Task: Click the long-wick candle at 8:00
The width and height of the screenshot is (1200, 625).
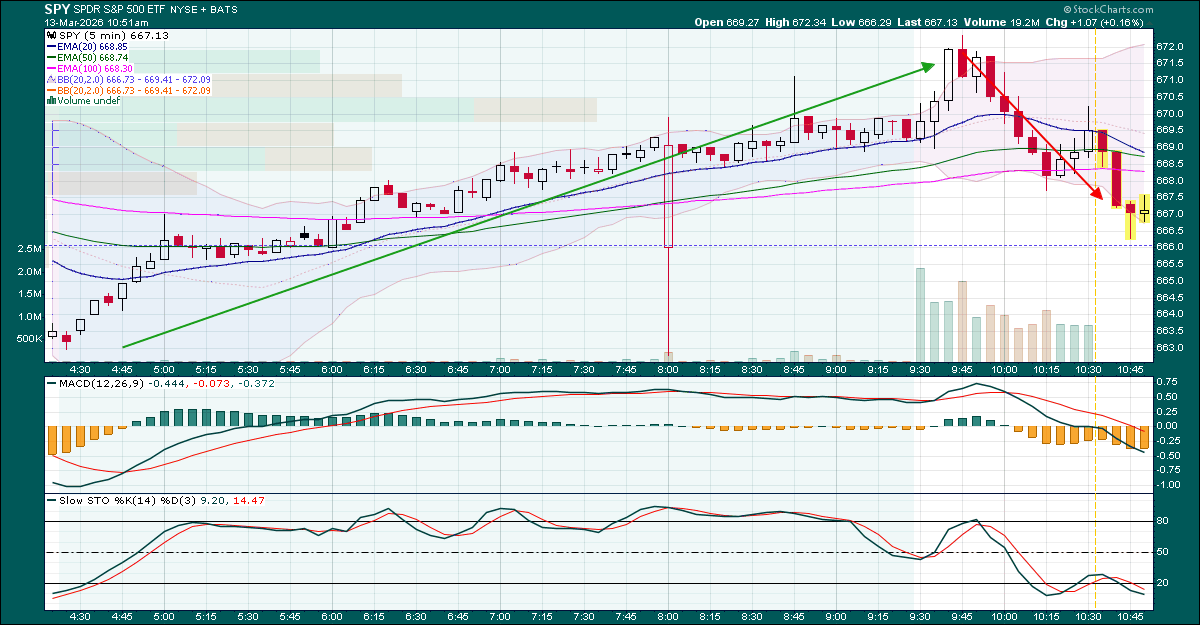Action: [667, 235]
